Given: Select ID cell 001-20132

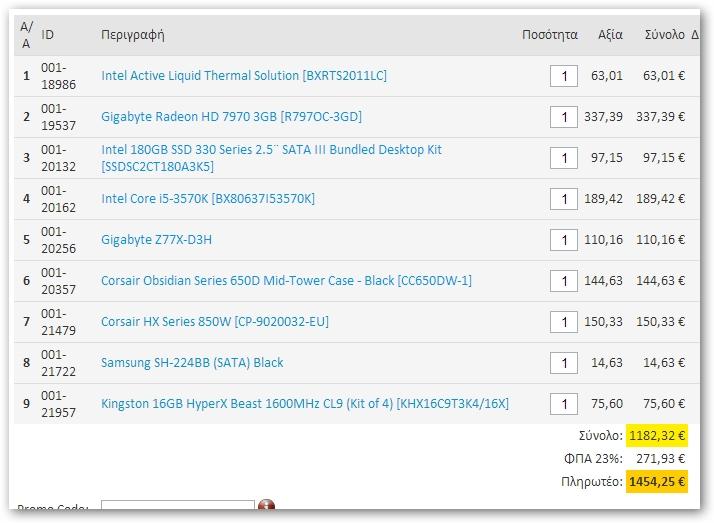Looking at the screenshot, I should click(58, 158).
